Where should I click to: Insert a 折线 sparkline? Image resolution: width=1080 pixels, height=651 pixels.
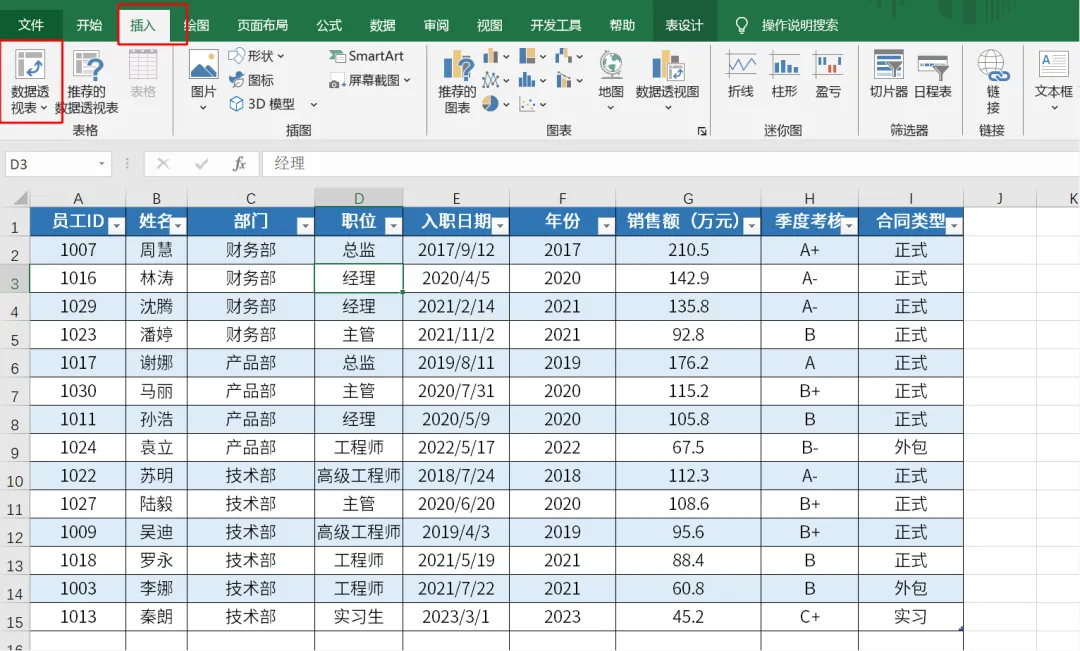[x=741, y=74]
